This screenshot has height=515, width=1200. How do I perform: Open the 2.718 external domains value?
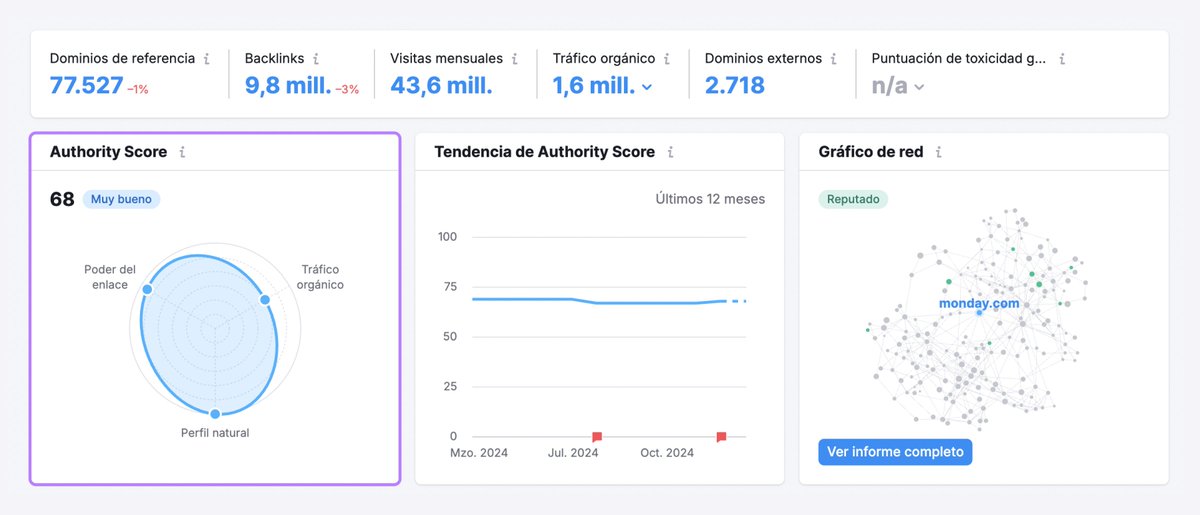734,85
